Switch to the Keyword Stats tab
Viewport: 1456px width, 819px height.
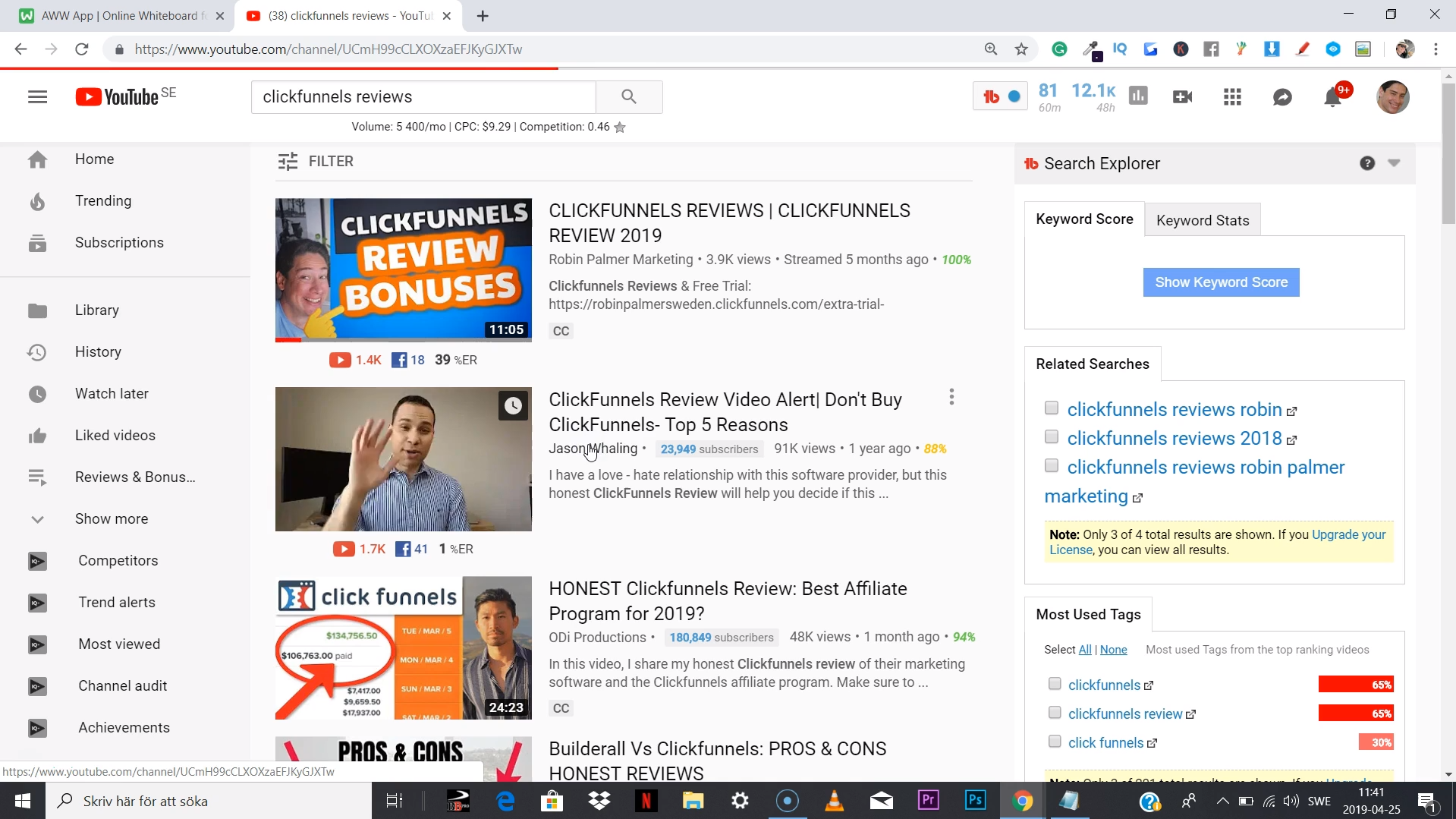(1203, 220)
